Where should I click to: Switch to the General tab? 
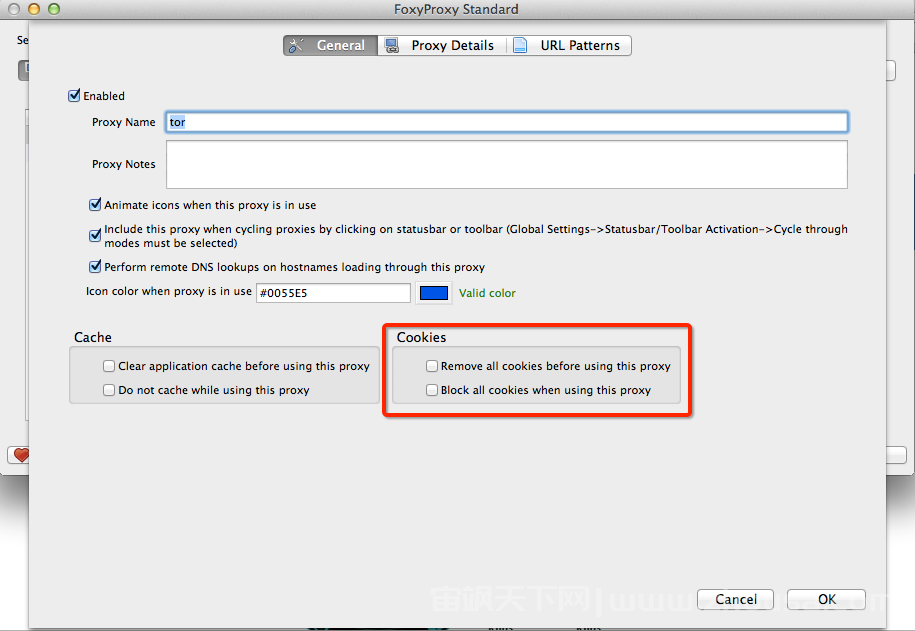[x=330, y=46]
